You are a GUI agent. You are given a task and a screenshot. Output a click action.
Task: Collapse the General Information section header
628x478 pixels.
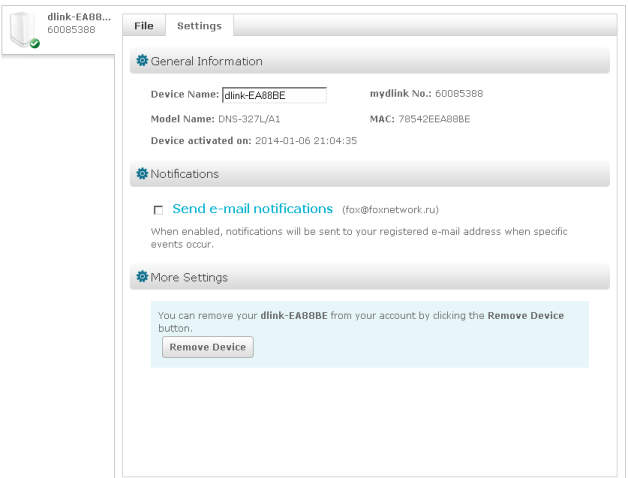[x=370, y=61]
